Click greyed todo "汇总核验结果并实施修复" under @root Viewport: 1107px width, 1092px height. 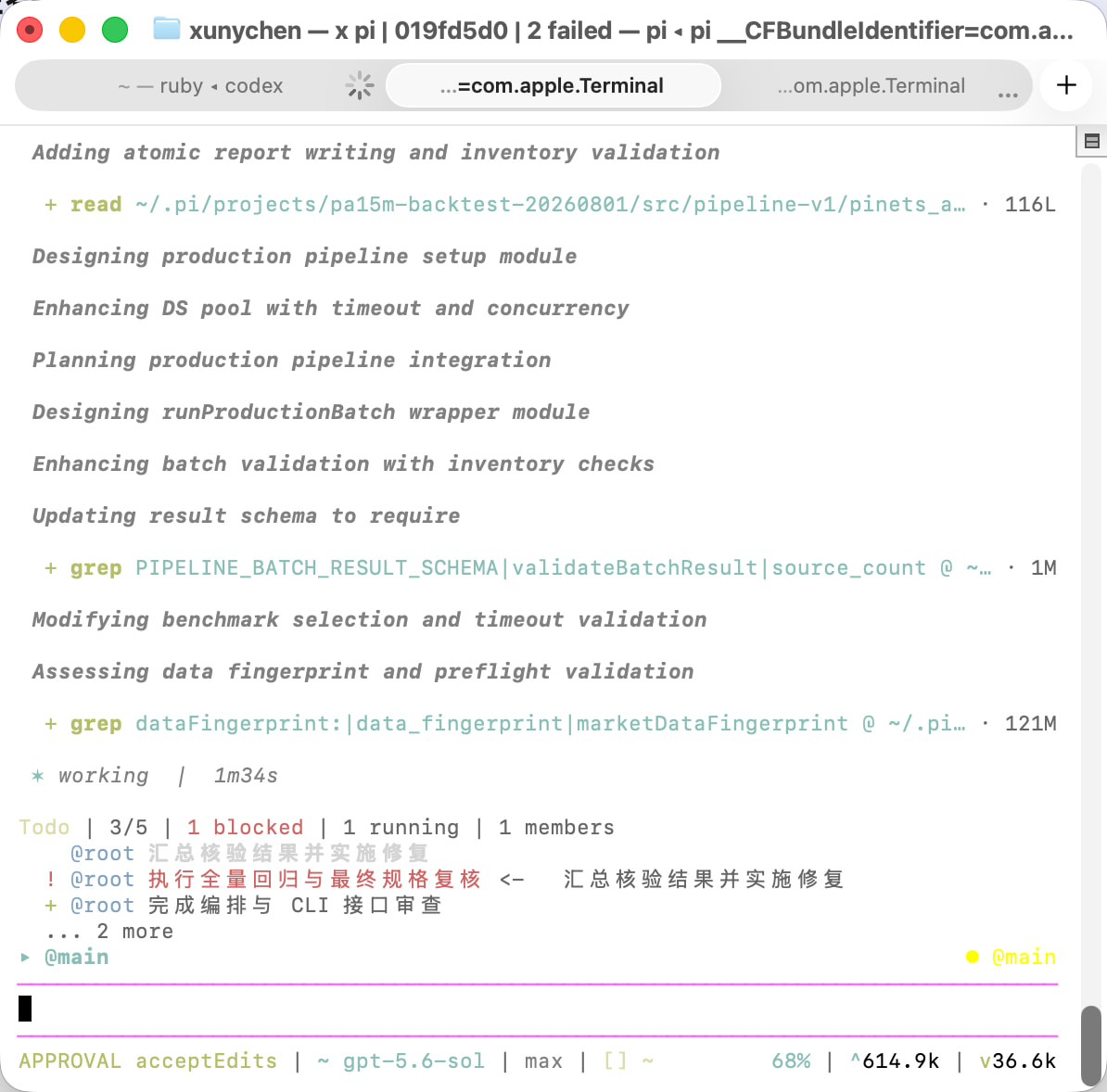coord(288,854)
